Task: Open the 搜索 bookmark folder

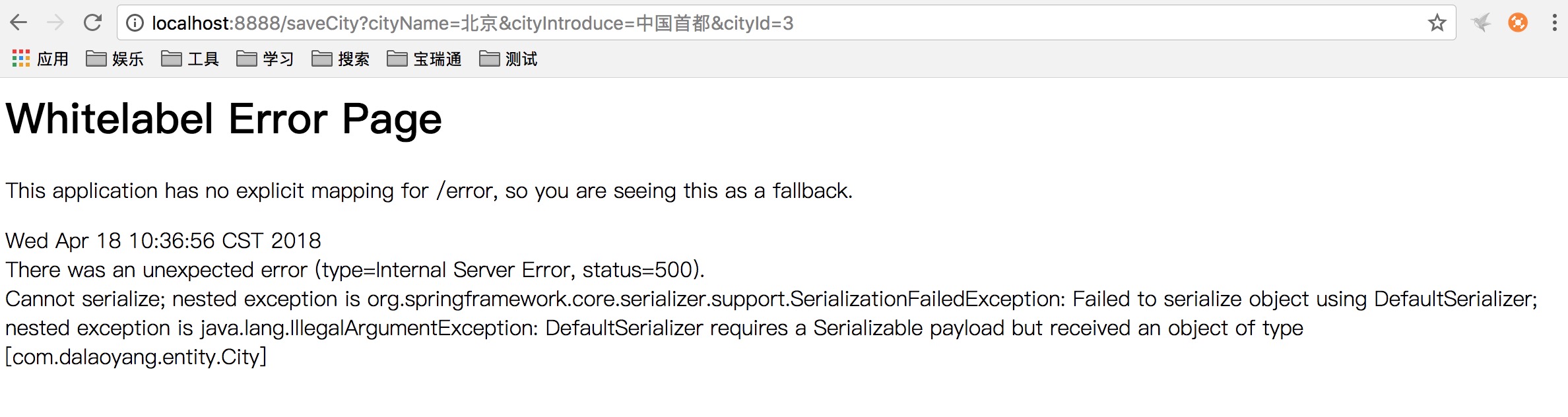Action: tap(341, 59)
